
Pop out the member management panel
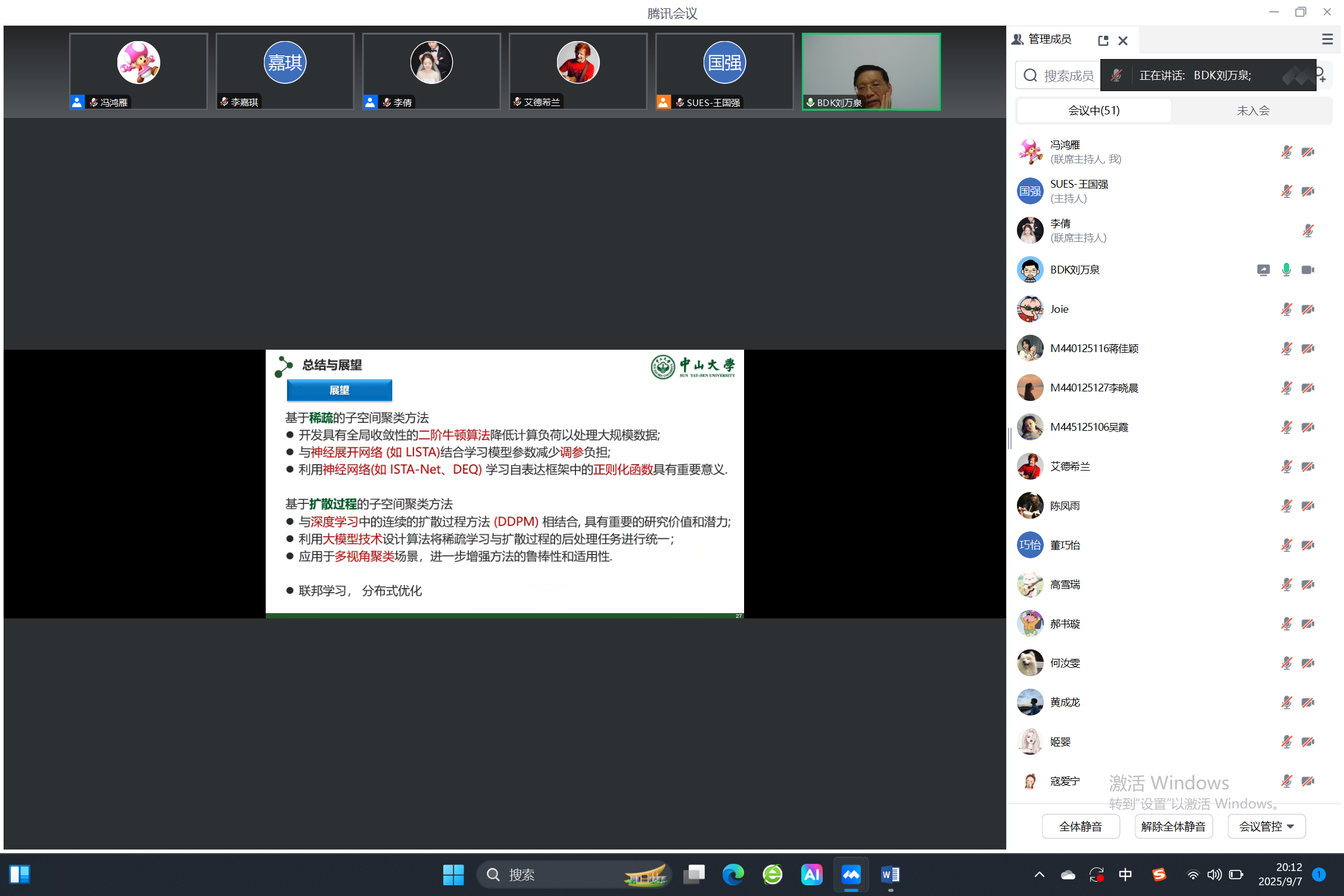coord(1103,41)
